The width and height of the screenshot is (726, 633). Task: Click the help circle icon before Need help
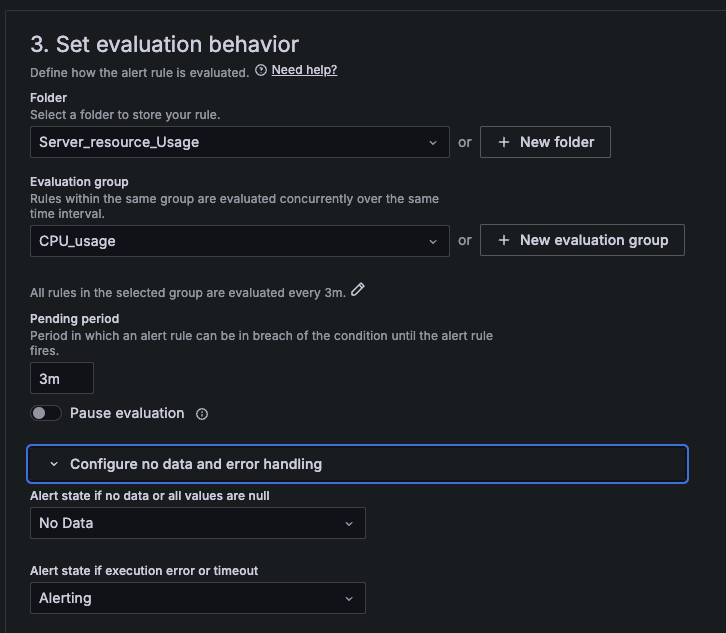click(261, 70)
